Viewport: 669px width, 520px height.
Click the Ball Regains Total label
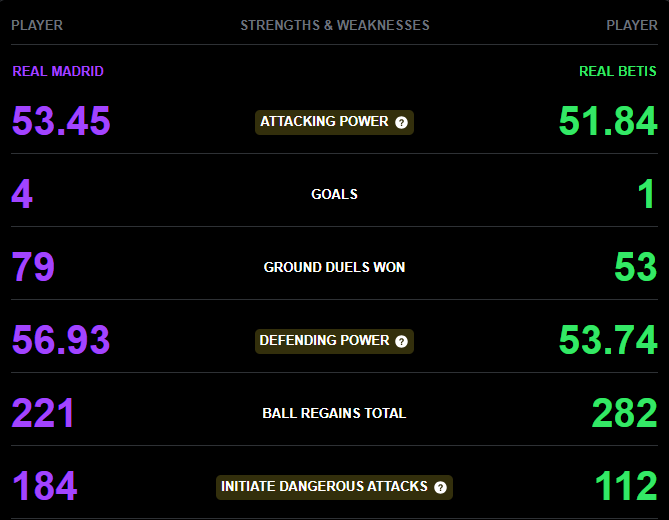click(334, 413)
